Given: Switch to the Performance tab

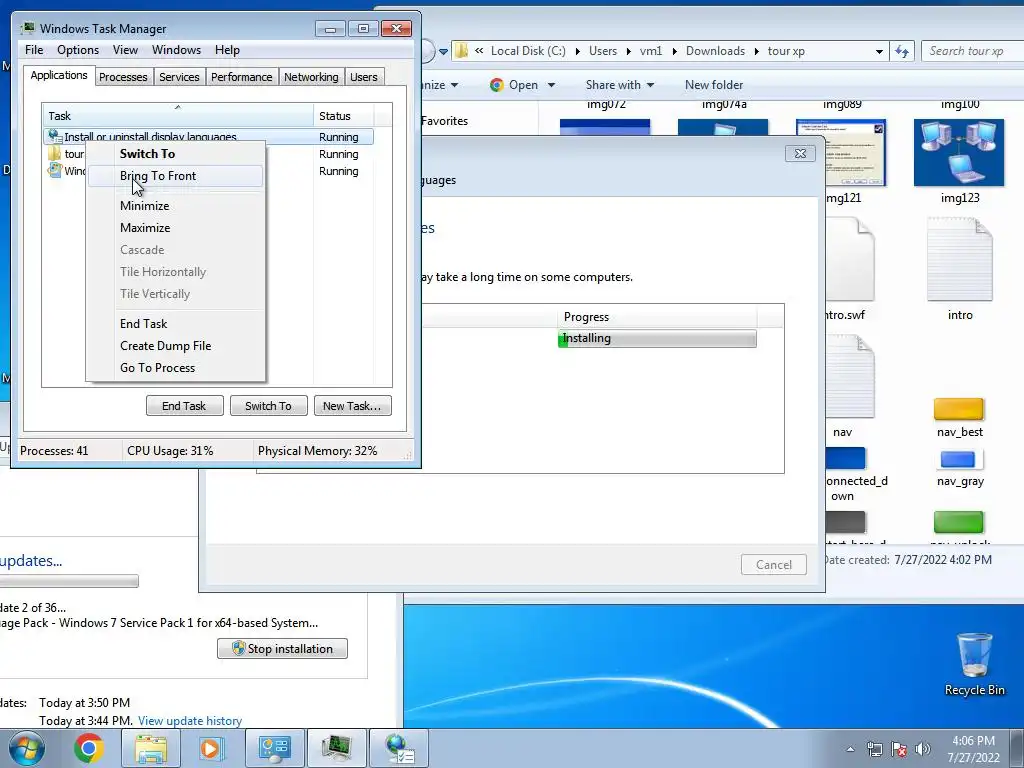Looking at the screenshot, I should [x=242, y=77].
